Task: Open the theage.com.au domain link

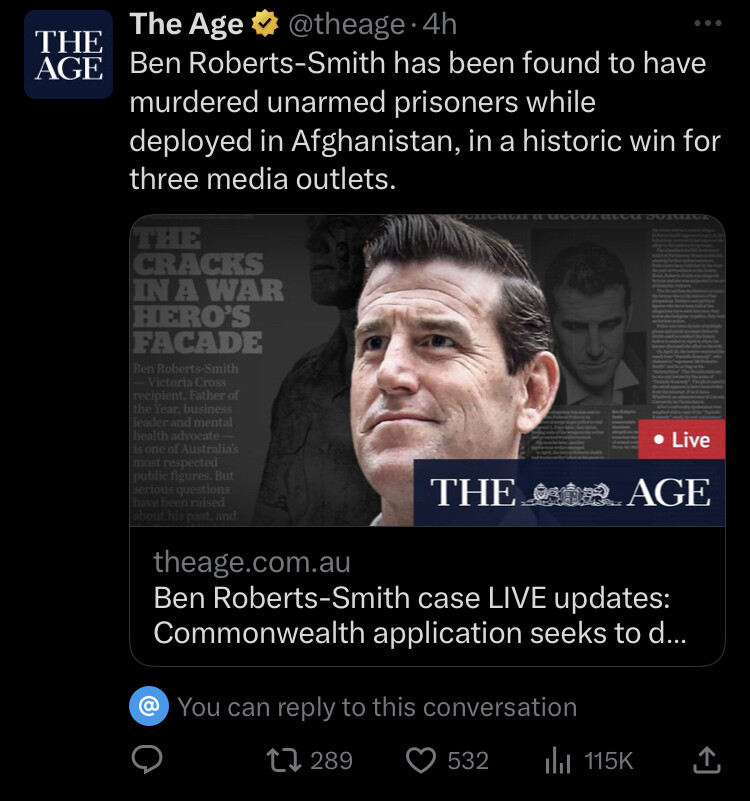Action: tap(251, 562)
